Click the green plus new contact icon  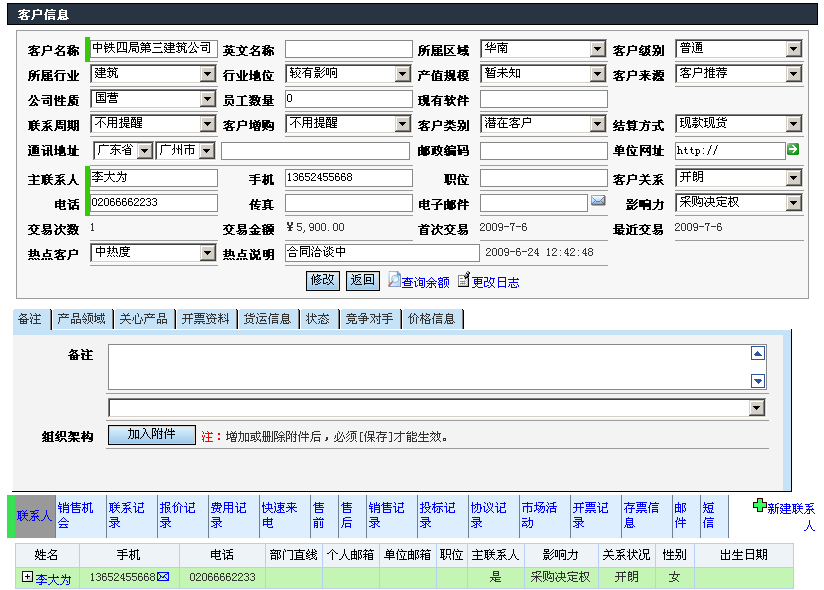760,505
